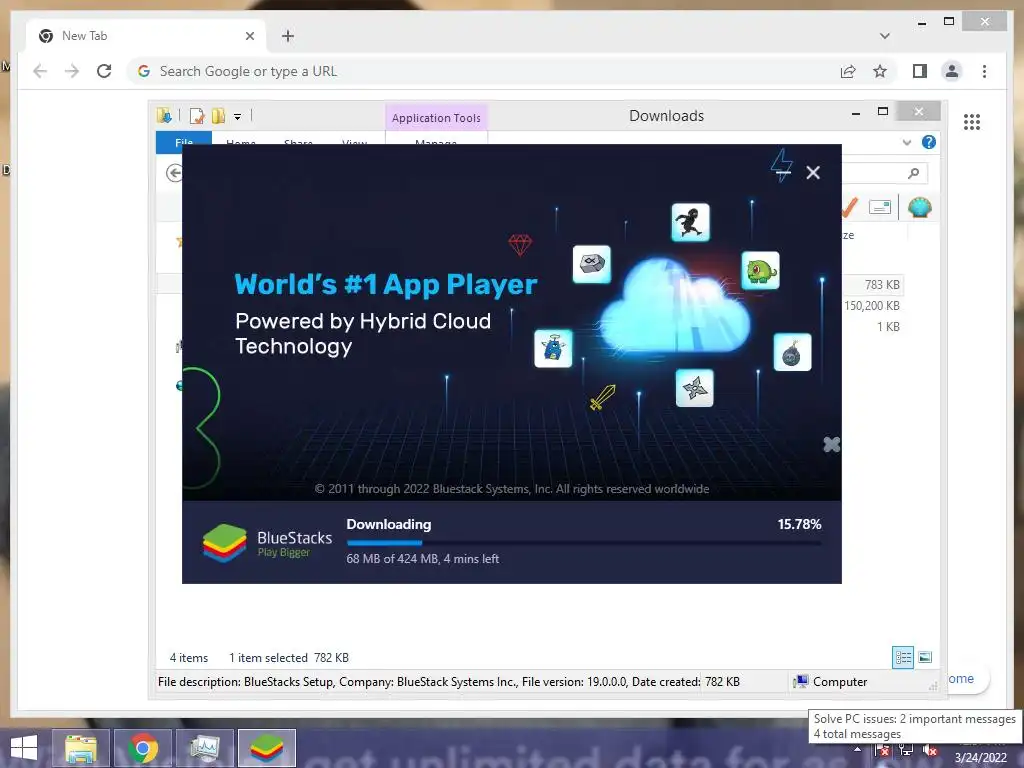Click the taskbar date 3/24/2022
This screenshot has width=1024, height=768.
click(981, 758)
